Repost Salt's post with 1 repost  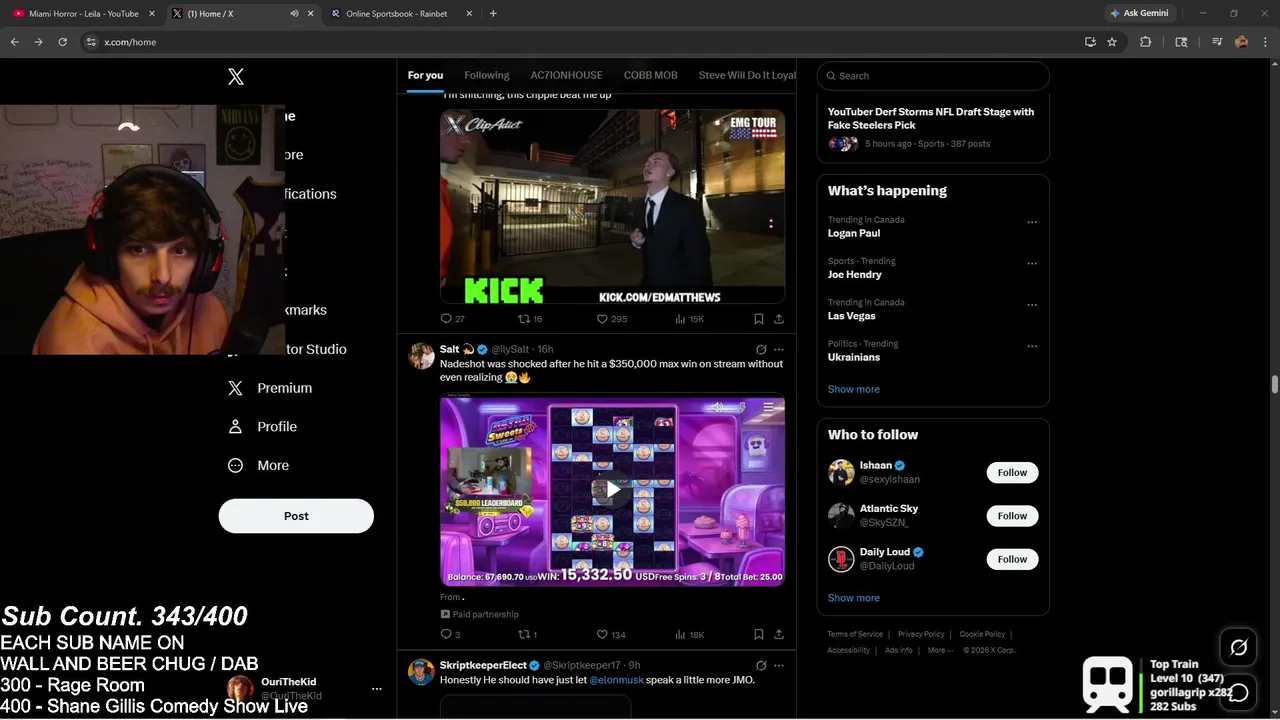pyautogui.click(x=528, y=634)
